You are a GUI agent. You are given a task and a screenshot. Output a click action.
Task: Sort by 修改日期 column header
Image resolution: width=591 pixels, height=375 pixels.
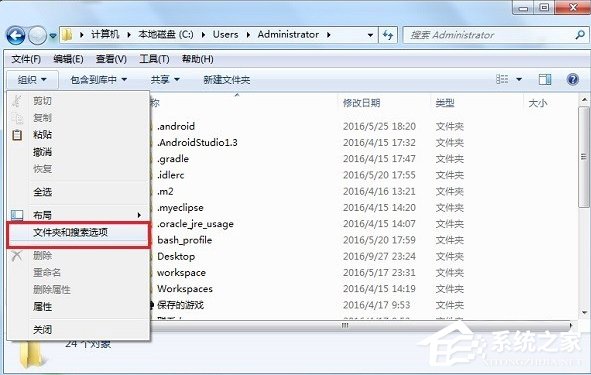click(361, 103)
